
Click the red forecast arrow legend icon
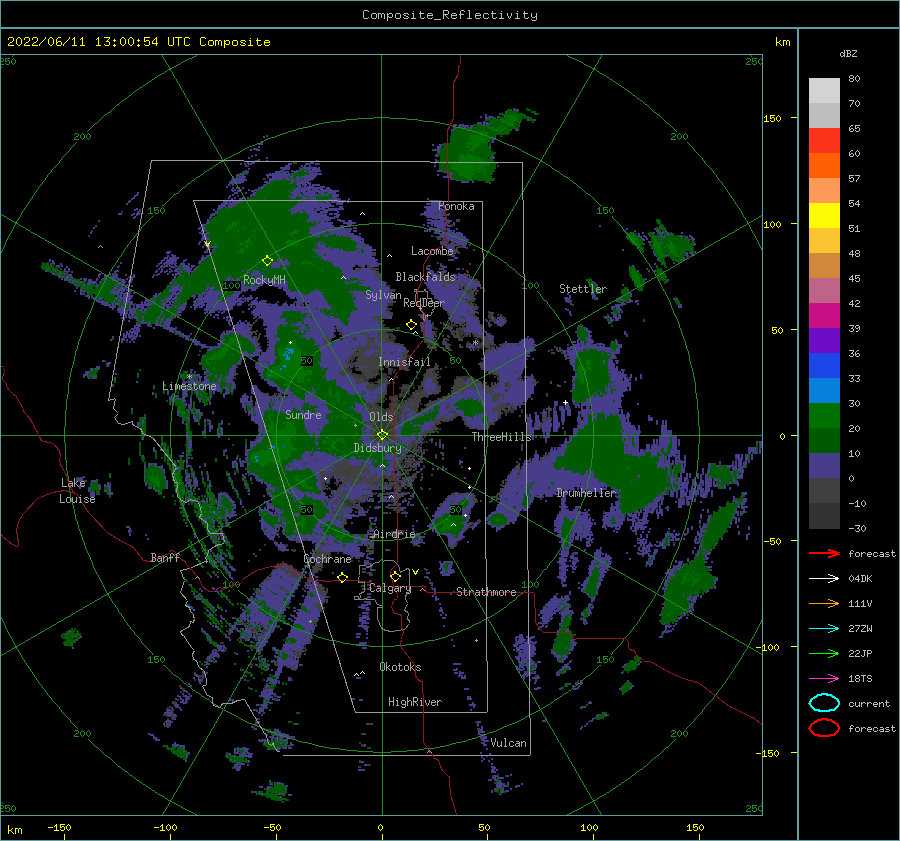tap(824, 553)
